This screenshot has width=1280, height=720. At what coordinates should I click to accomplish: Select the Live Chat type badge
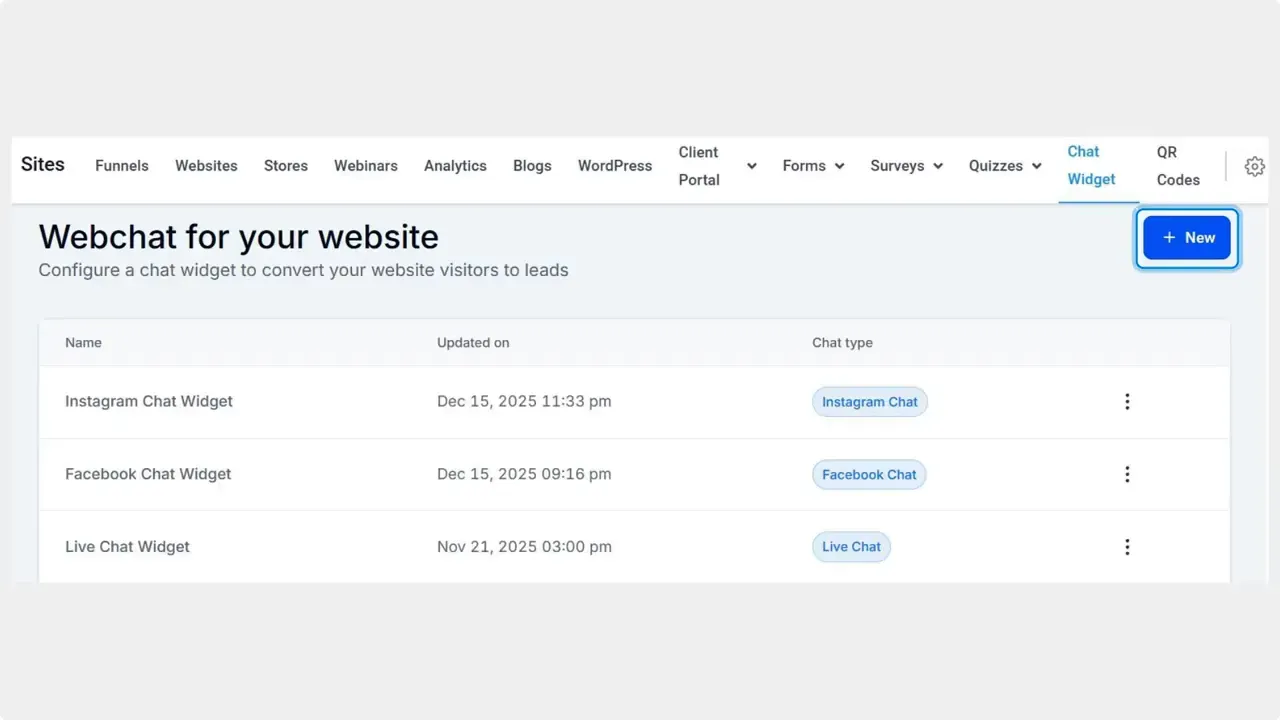point(851,546)
